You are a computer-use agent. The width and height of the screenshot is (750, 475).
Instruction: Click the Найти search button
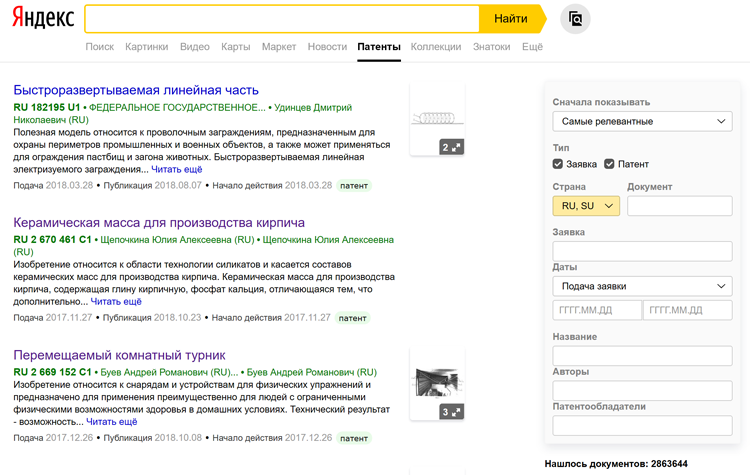click(511, 19)
